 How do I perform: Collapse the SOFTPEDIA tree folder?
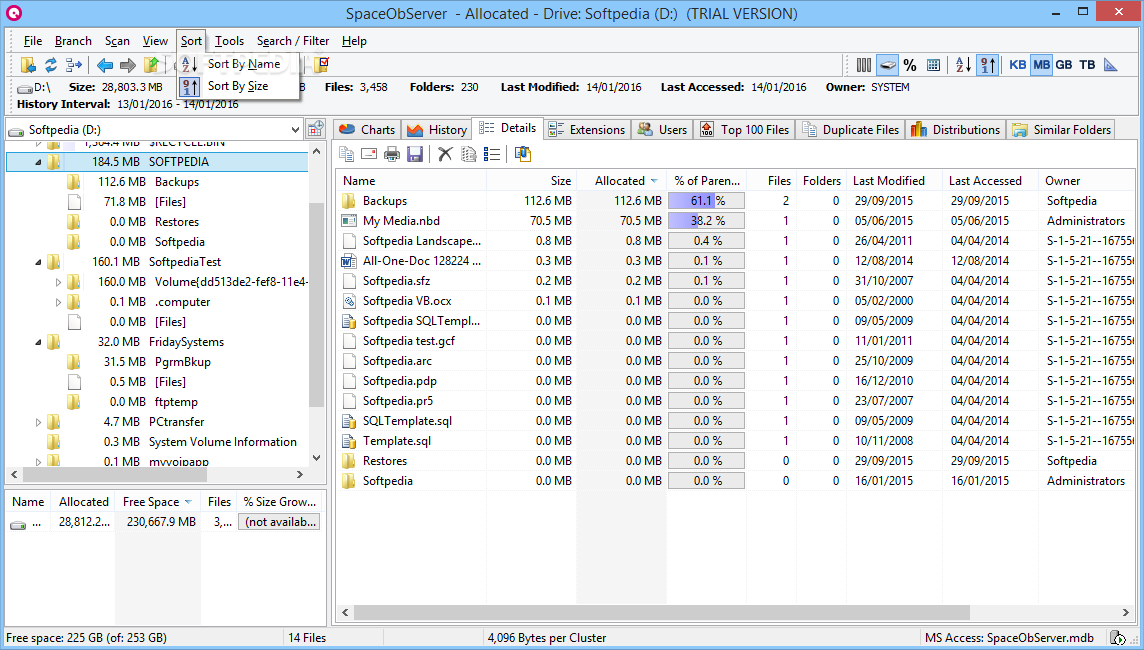pyautogui.click(x=38, y=162)
